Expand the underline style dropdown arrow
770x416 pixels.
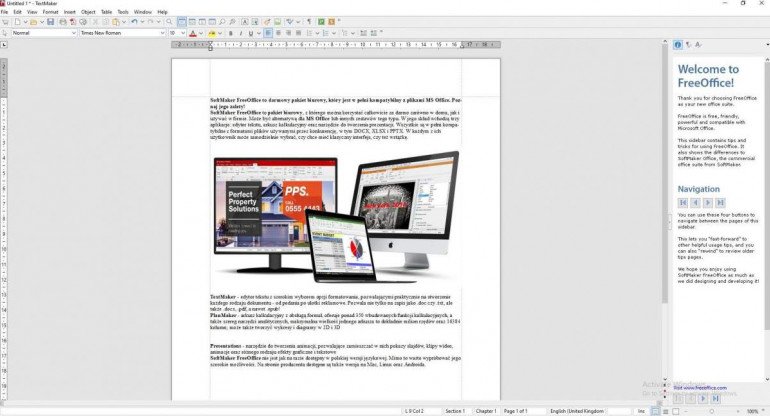click(x=259, y=33)
